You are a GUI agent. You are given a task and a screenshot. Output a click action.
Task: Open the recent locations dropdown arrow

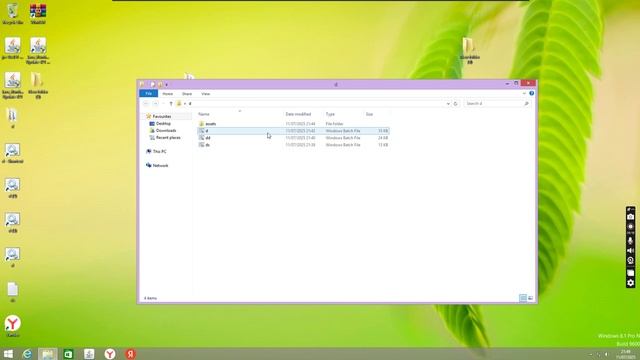(x=163, y=104)
